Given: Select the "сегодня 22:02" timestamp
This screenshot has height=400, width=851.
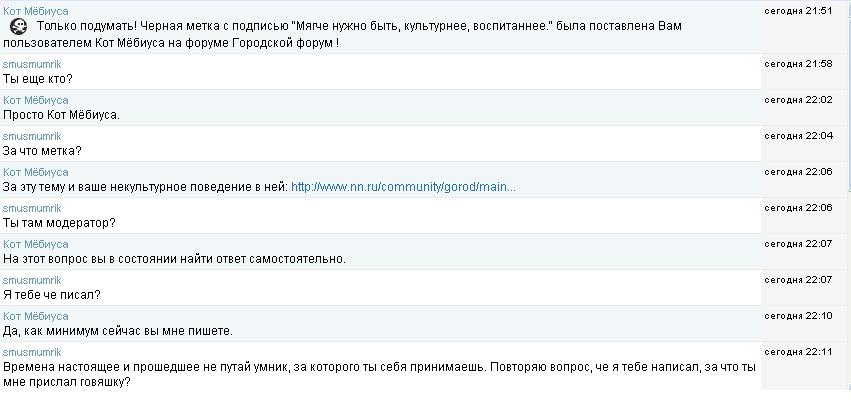Looking at the screenshot, I should click(798, 100).
